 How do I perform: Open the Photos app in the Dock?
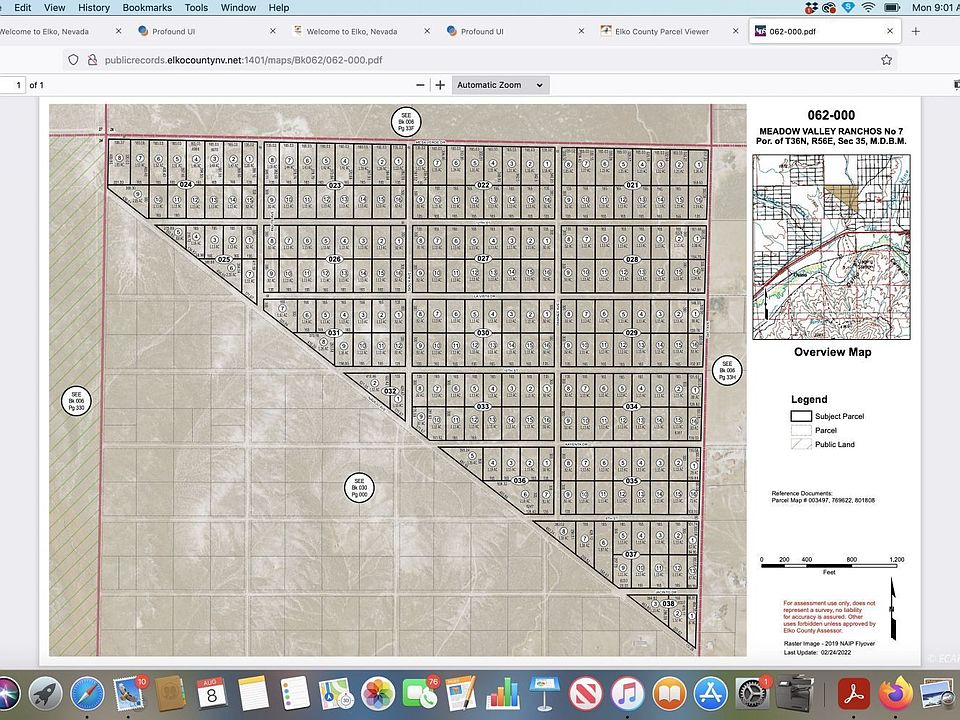(377, 694)
